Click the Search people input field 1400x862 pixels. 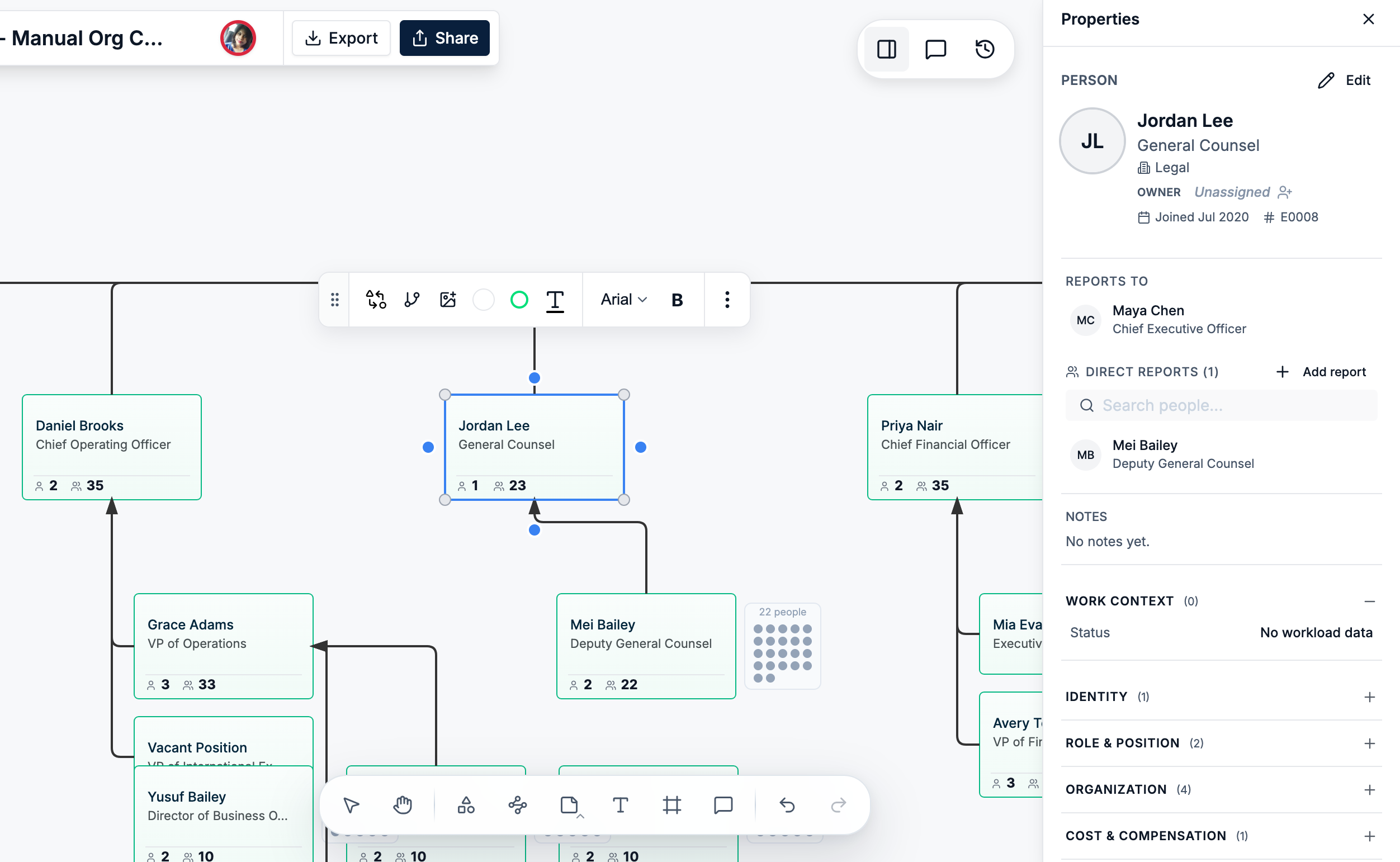1221,405
